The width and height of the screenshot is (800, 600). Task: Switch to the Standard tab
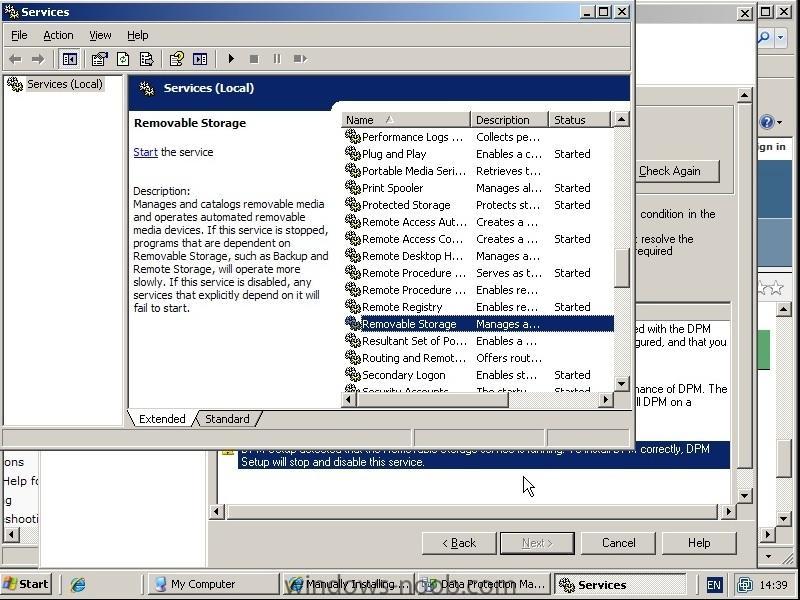[x=228, y=419]
